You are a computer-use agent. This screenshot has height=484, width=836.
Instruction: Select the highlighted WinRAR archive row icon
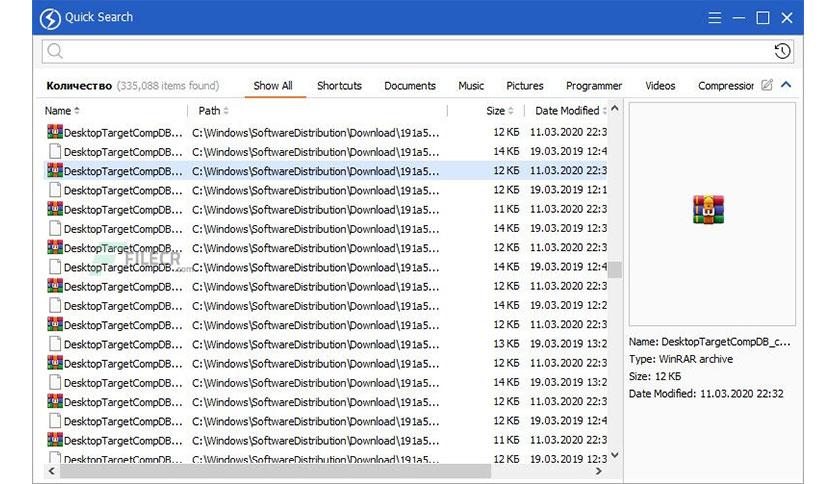click(55, 170)
